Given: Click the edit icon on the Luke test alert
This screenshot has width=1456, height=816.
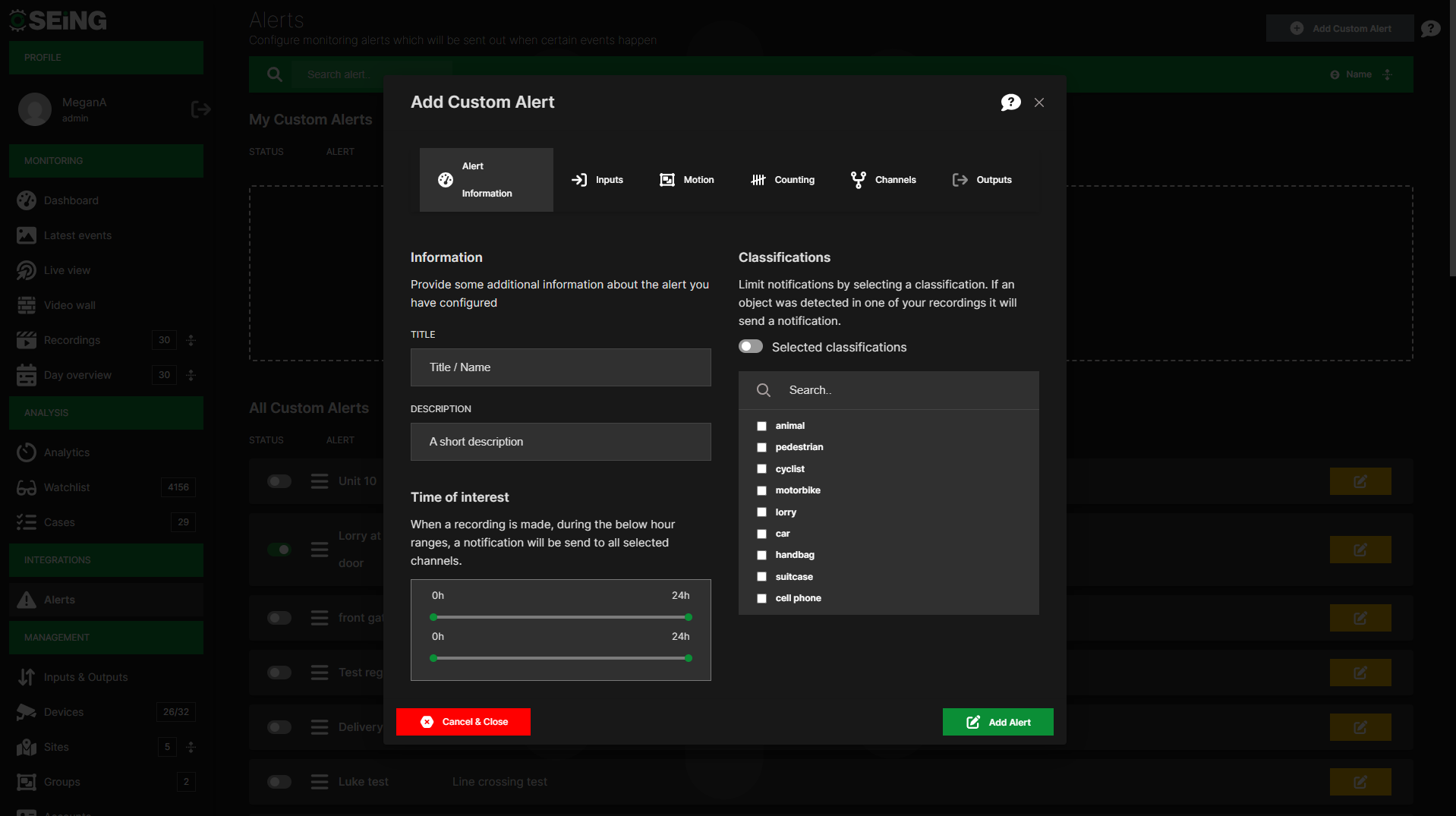Looking at the screenshot, I should (x=1360, y=781).
